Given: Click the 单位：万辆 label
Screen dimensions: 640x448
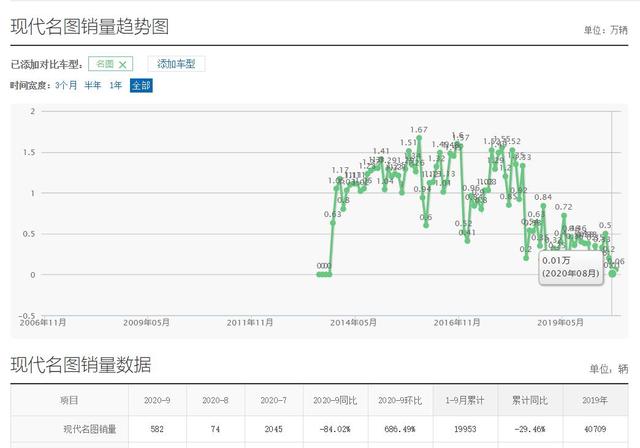Looking at the screenshot, I should click(605, 30).
